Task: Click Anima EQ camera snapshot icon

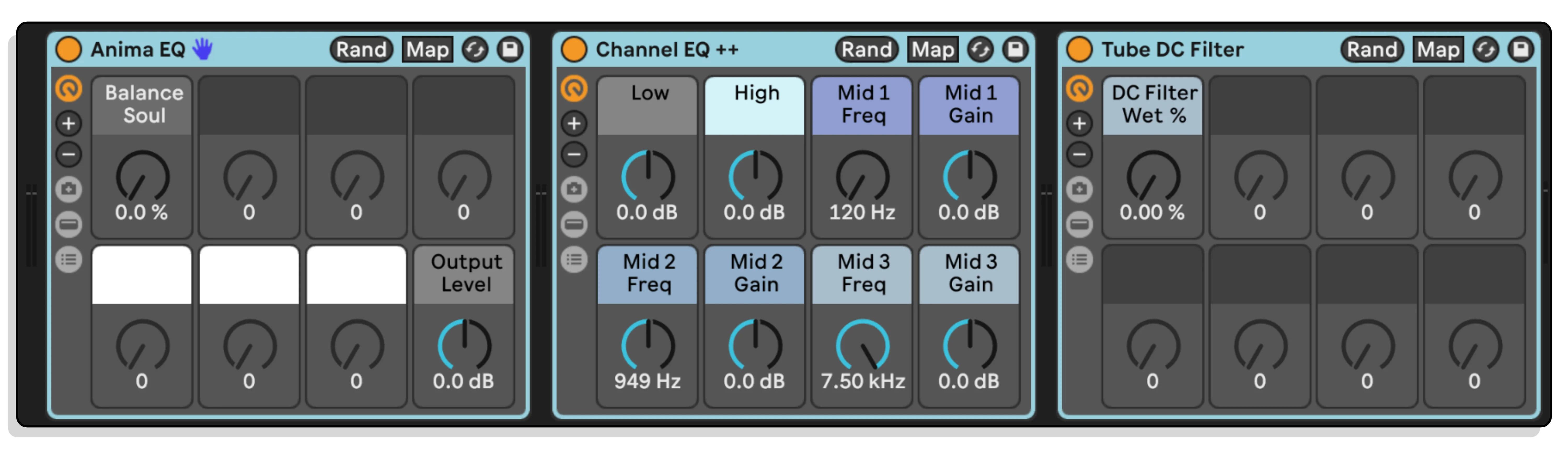Action: (x=69, y=189)
